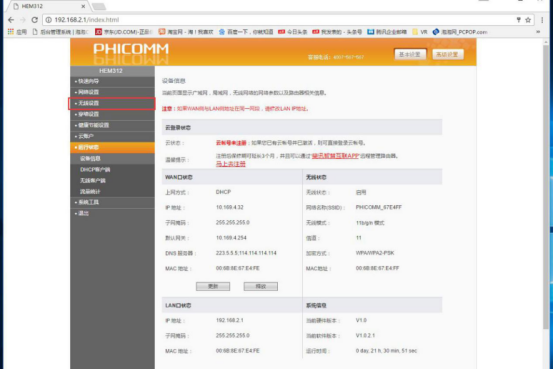Expand 无线设置 in the sidebar
The height and width of the screenshot is (369, 554).
(x=112, y=103)
